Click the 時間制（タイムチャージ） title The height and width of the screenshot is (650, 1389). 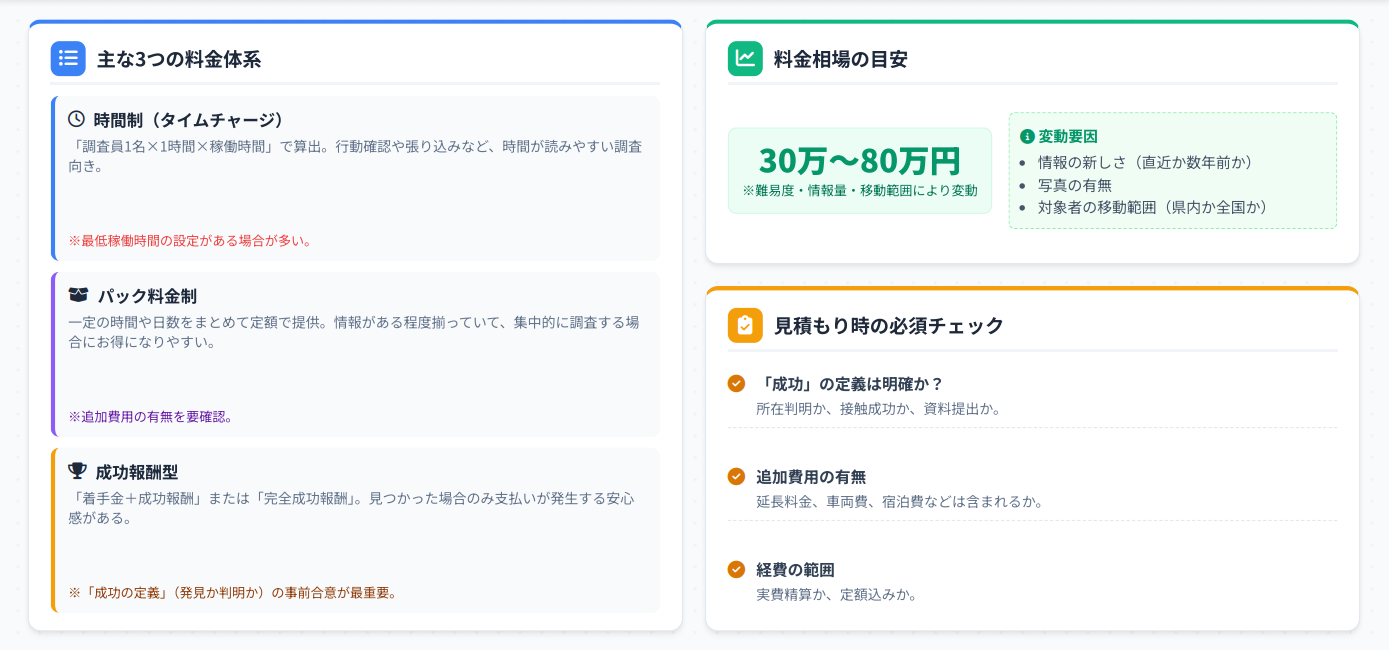pos(190,120)
